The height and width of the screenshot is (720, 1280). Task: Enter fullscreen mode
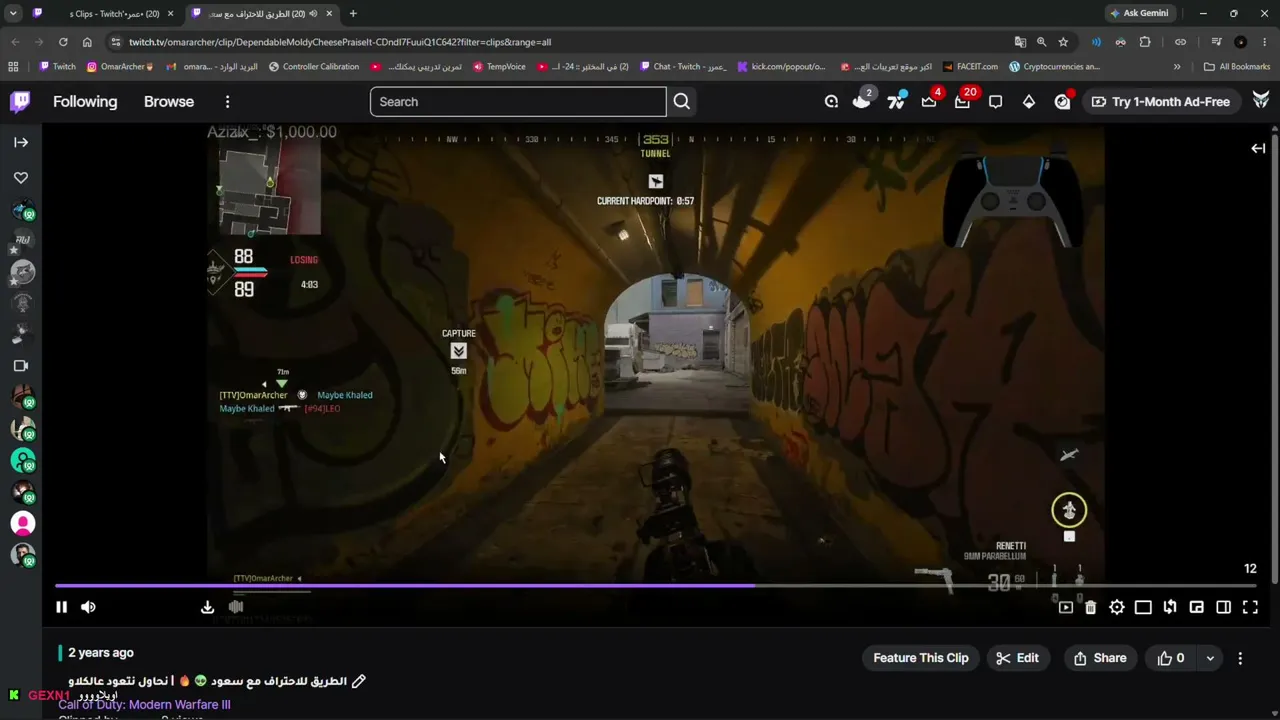1250,607
